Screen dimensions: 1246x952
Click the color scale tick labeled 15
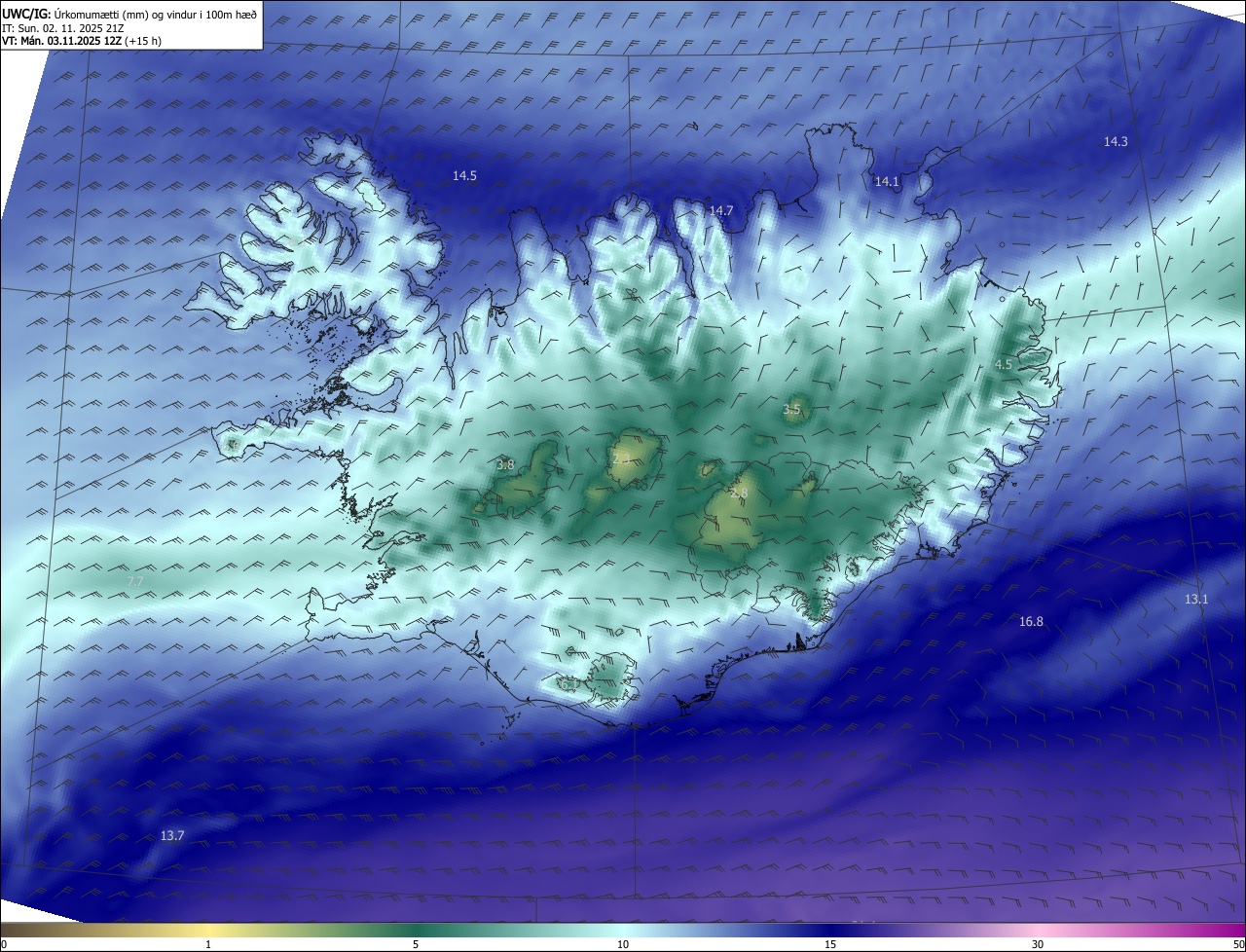830,944
